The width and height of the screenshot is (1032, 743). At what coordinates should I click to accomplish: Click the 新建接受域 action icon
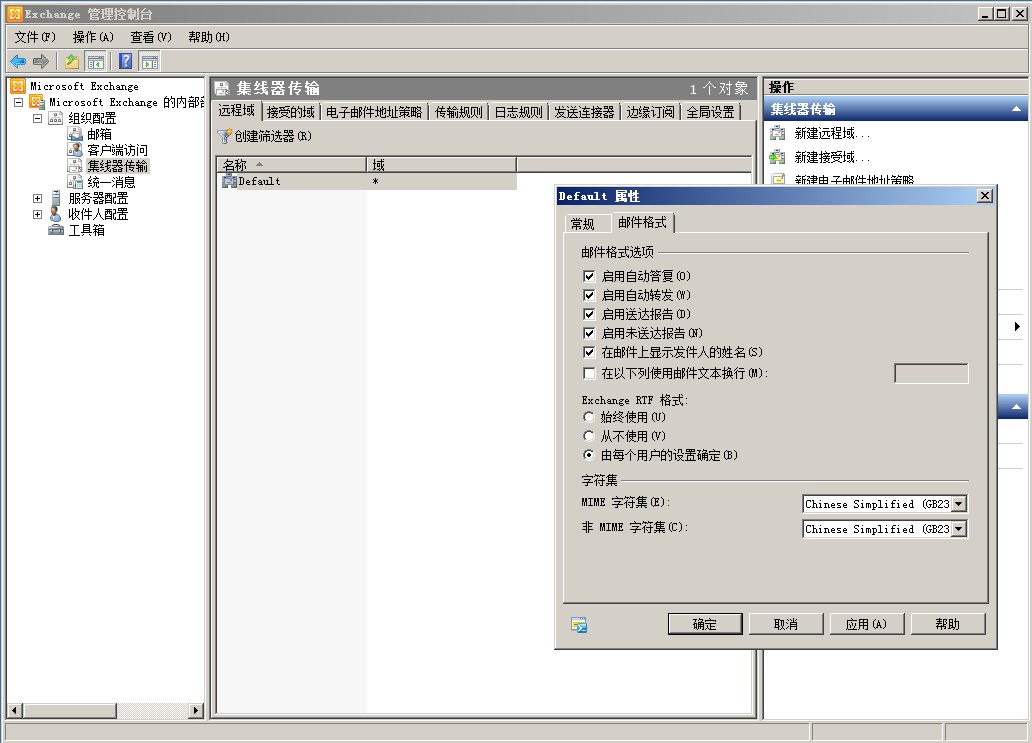pos(778,157)
